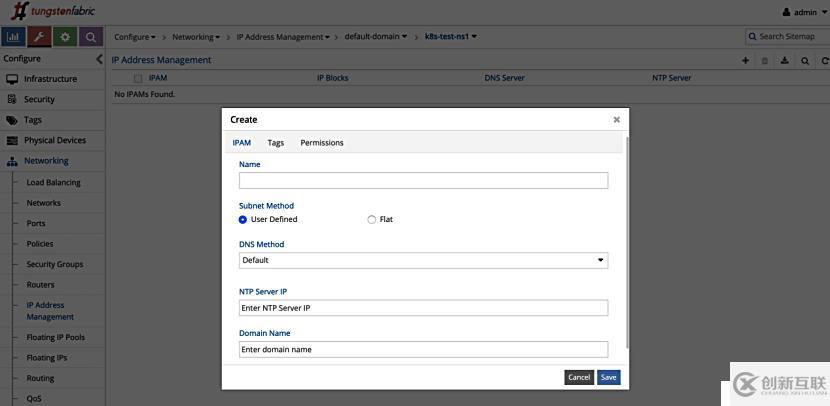Expand the k8s-test-ns1 project dropdown

point(450,37)
